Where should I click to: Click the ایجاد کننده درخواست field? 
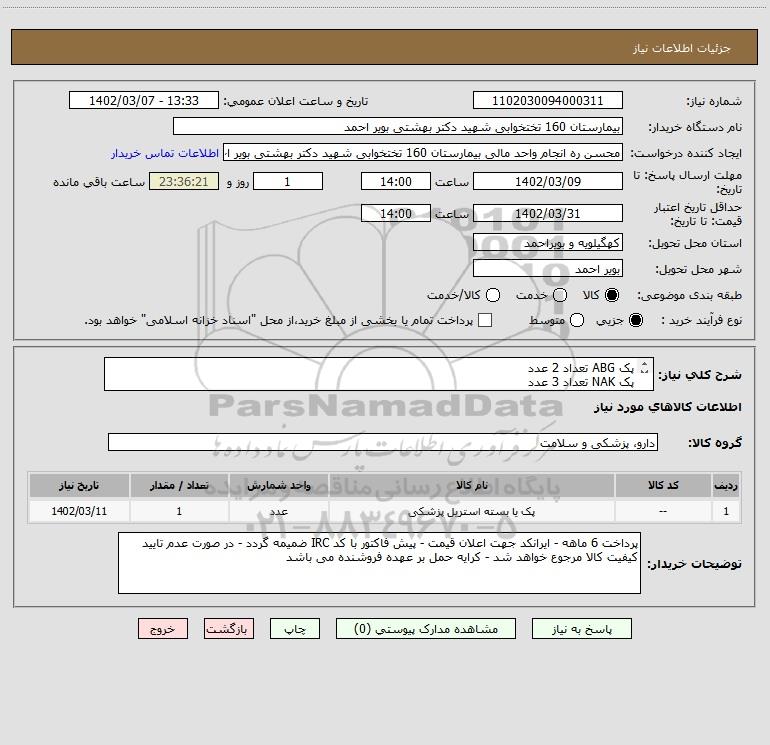tap(423, 153)
